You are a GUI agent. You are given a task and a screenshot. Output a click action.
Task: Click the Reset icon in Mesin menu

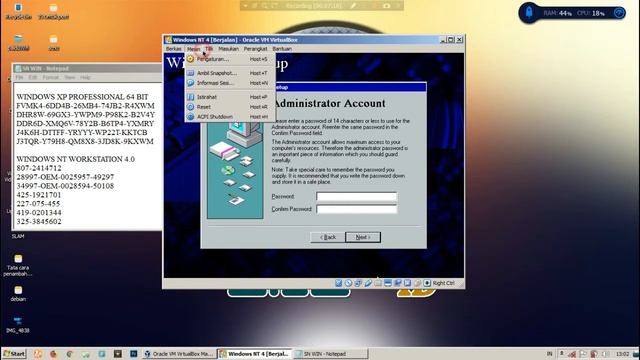coord(191,107)
